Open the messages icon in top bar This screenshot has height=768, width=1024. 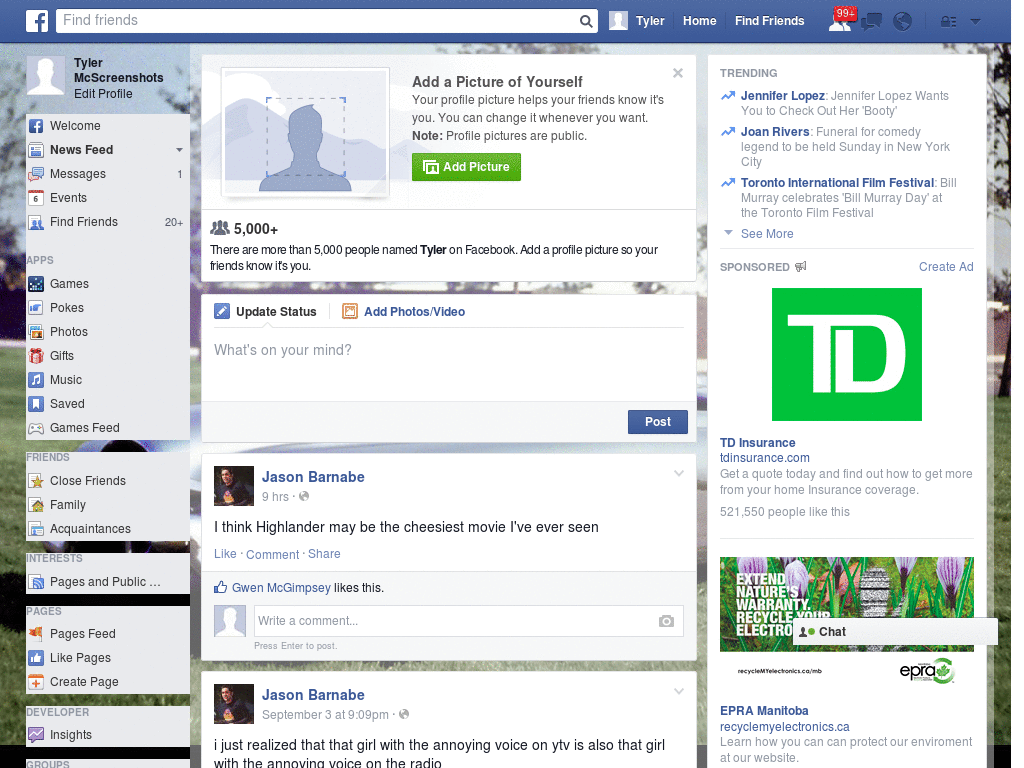tap(871, 22)
